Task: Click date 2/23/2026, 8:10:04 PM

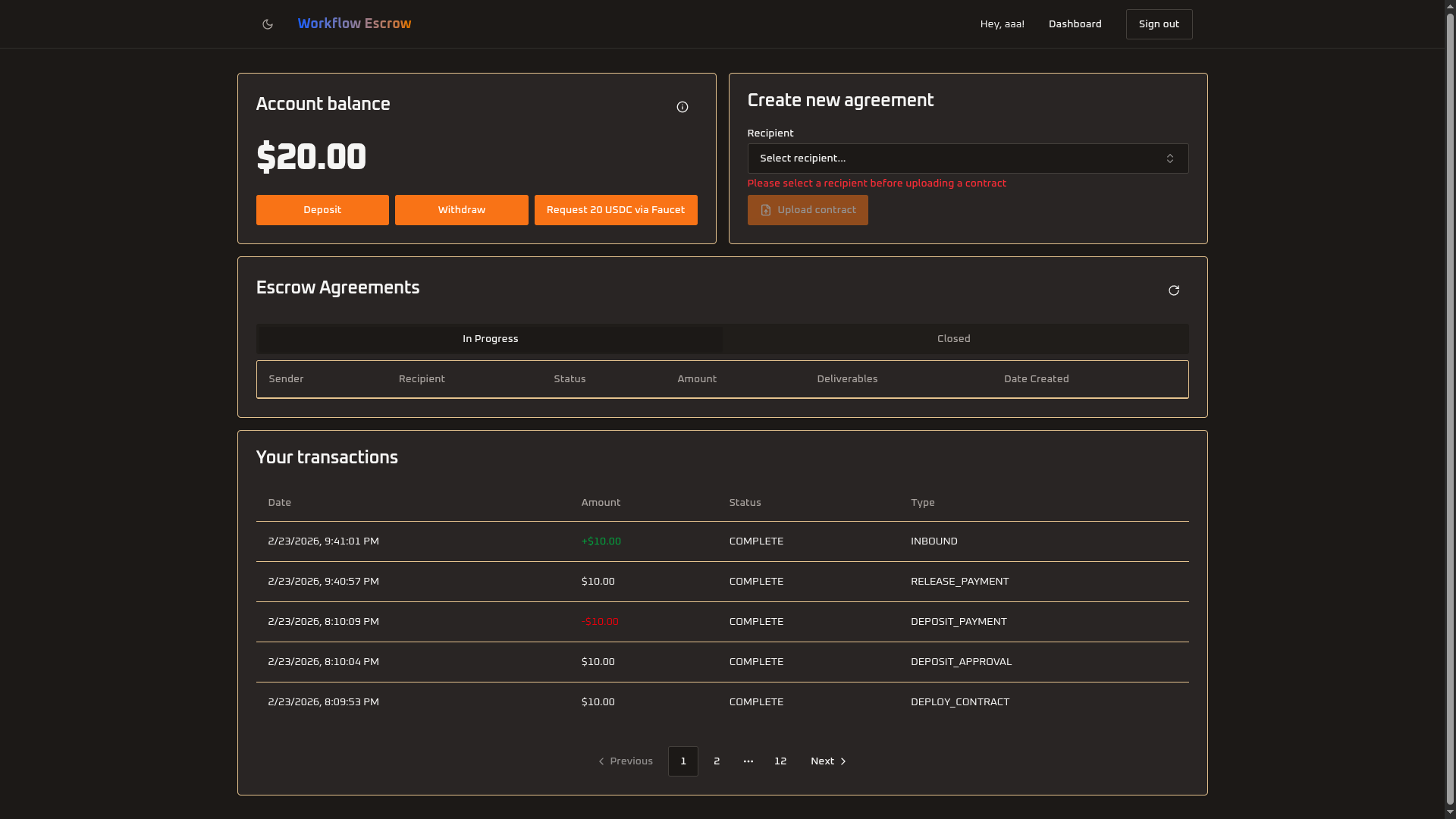Action: pos(323,662)
